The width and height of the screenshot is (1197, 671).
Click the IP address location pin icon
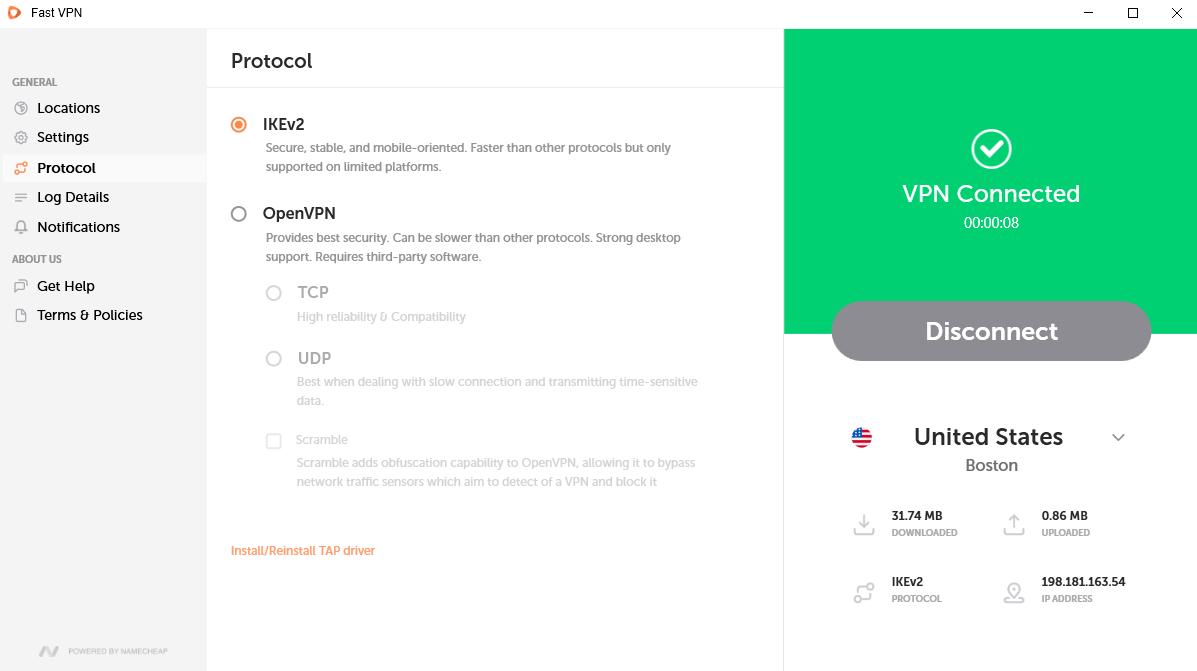1014,592
